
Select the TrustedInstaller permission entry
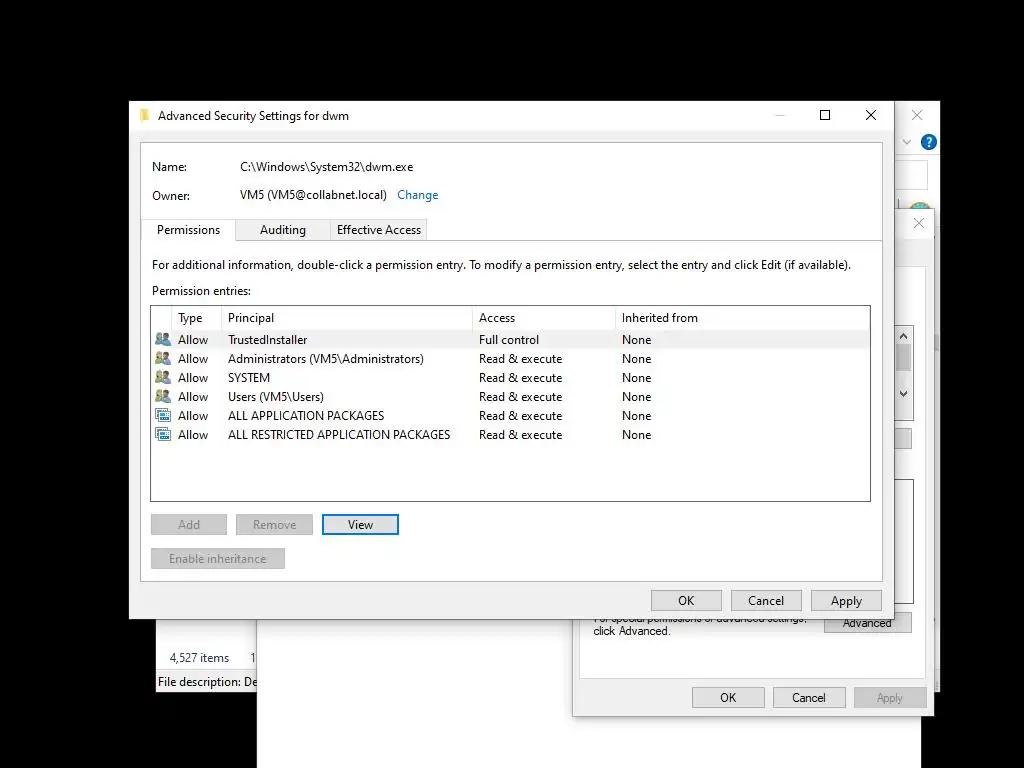pyautogui.click(x=510, y=340)
